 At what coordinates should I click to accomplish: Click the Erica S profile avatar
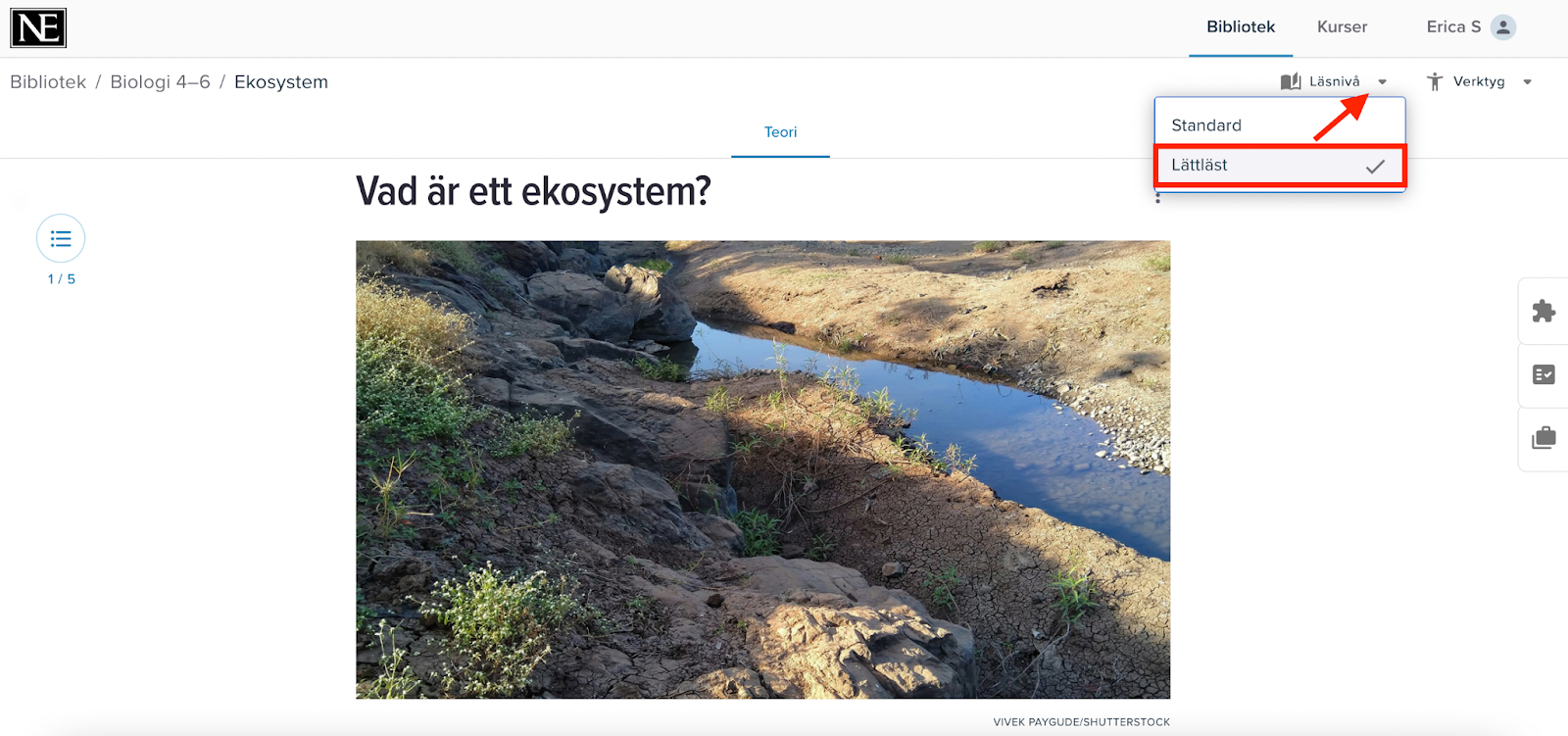click(1502, 27)
